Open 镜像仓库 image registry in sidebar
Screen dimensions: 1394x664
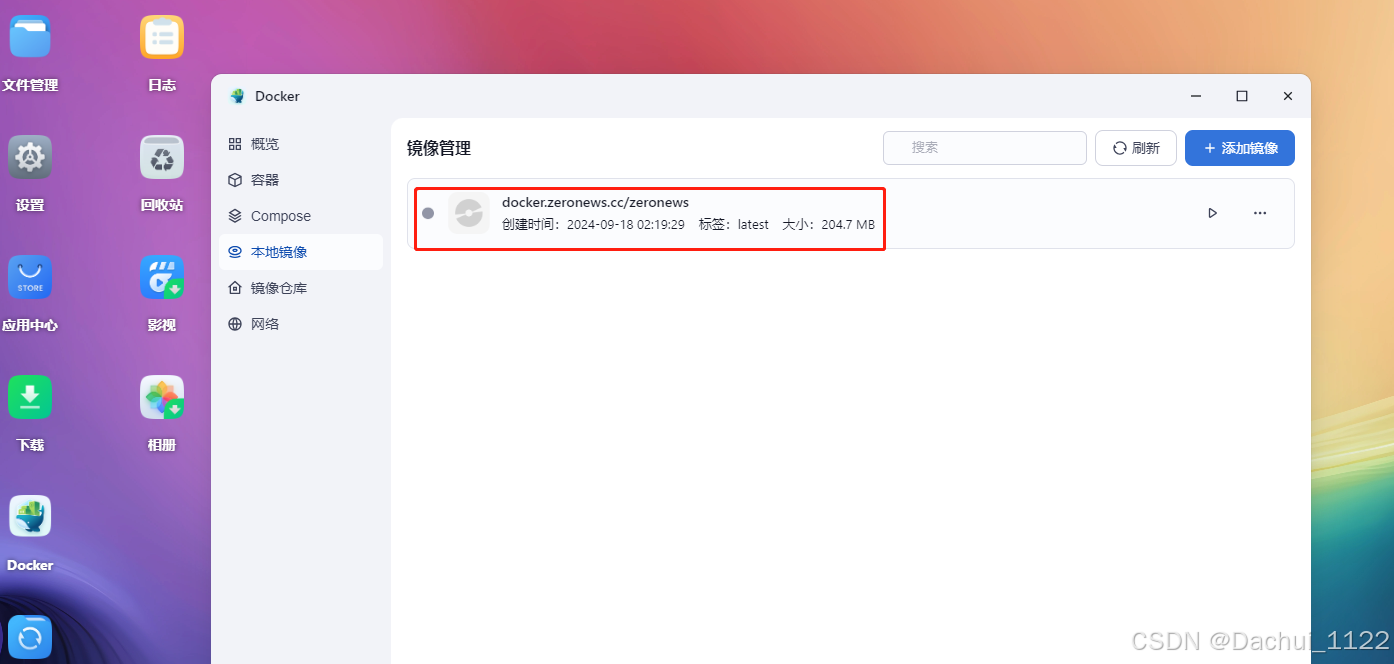click(300, 288)
